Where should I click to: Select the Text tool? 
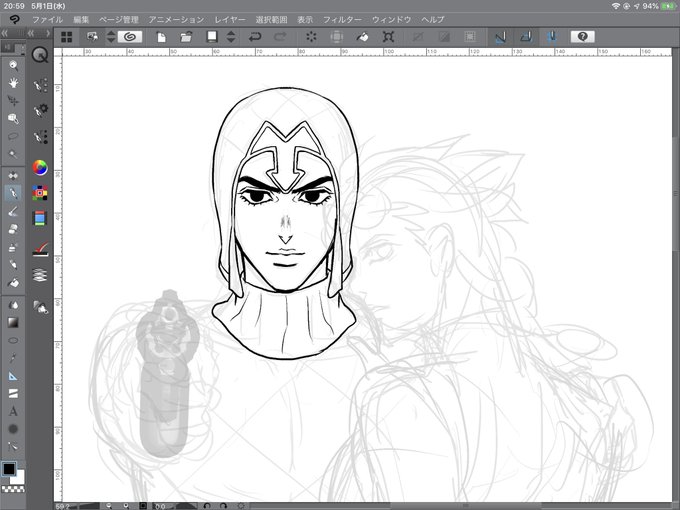(x=13, y=411)
